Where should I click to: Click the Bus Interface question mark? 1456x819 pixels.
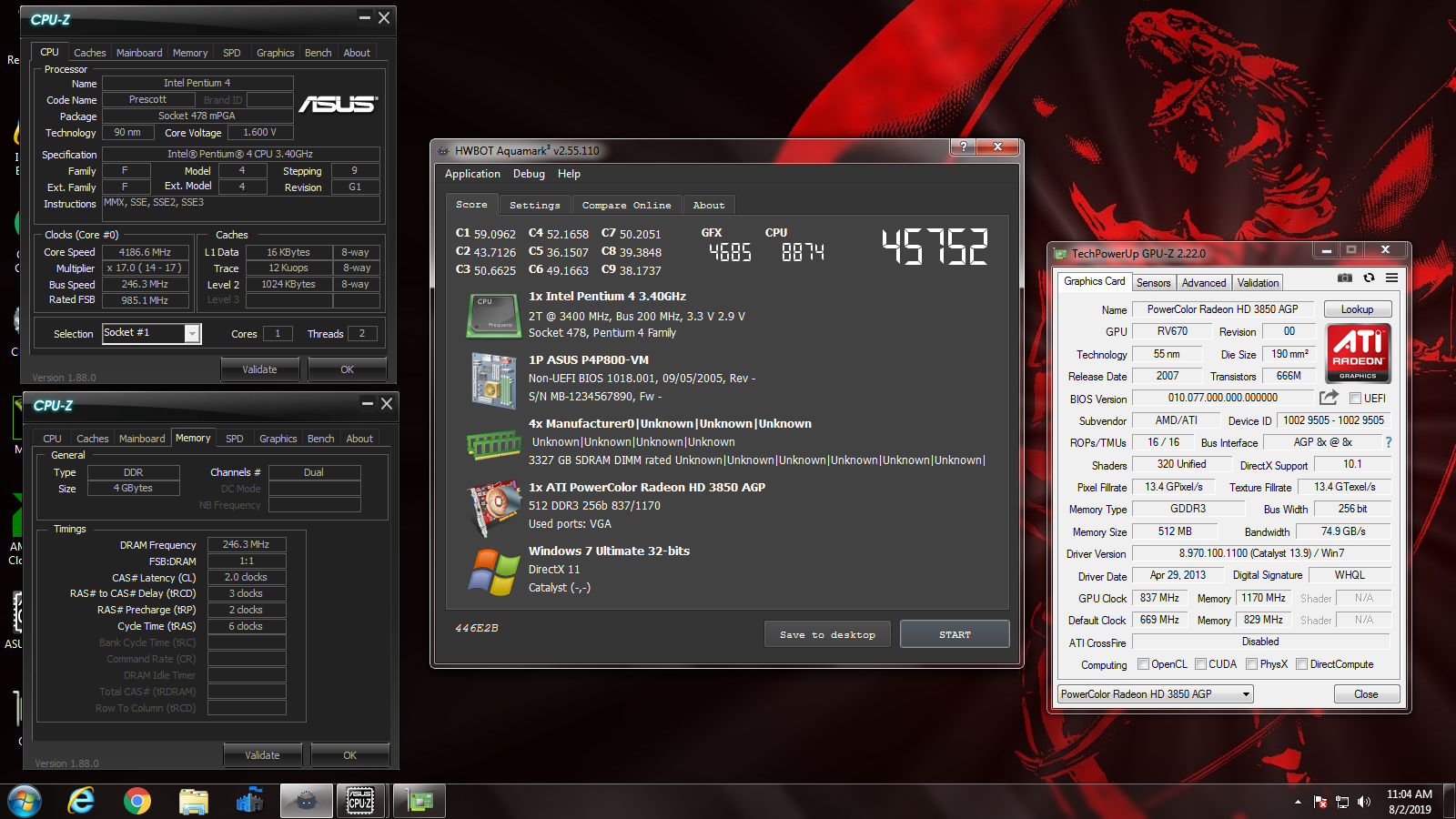1389,442
